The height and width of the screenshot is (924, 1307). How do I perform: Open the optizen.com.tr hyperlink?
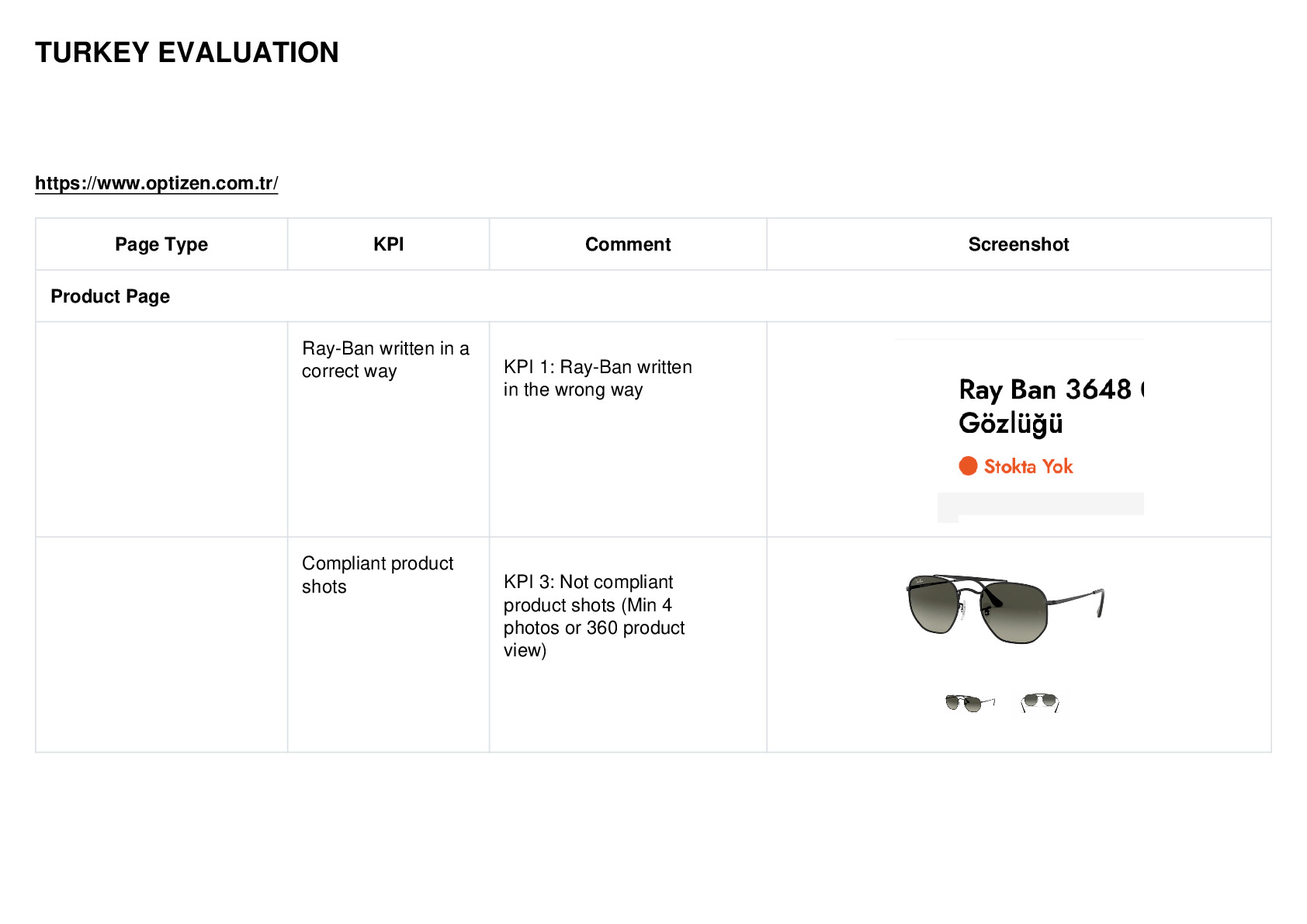[156, 183]
